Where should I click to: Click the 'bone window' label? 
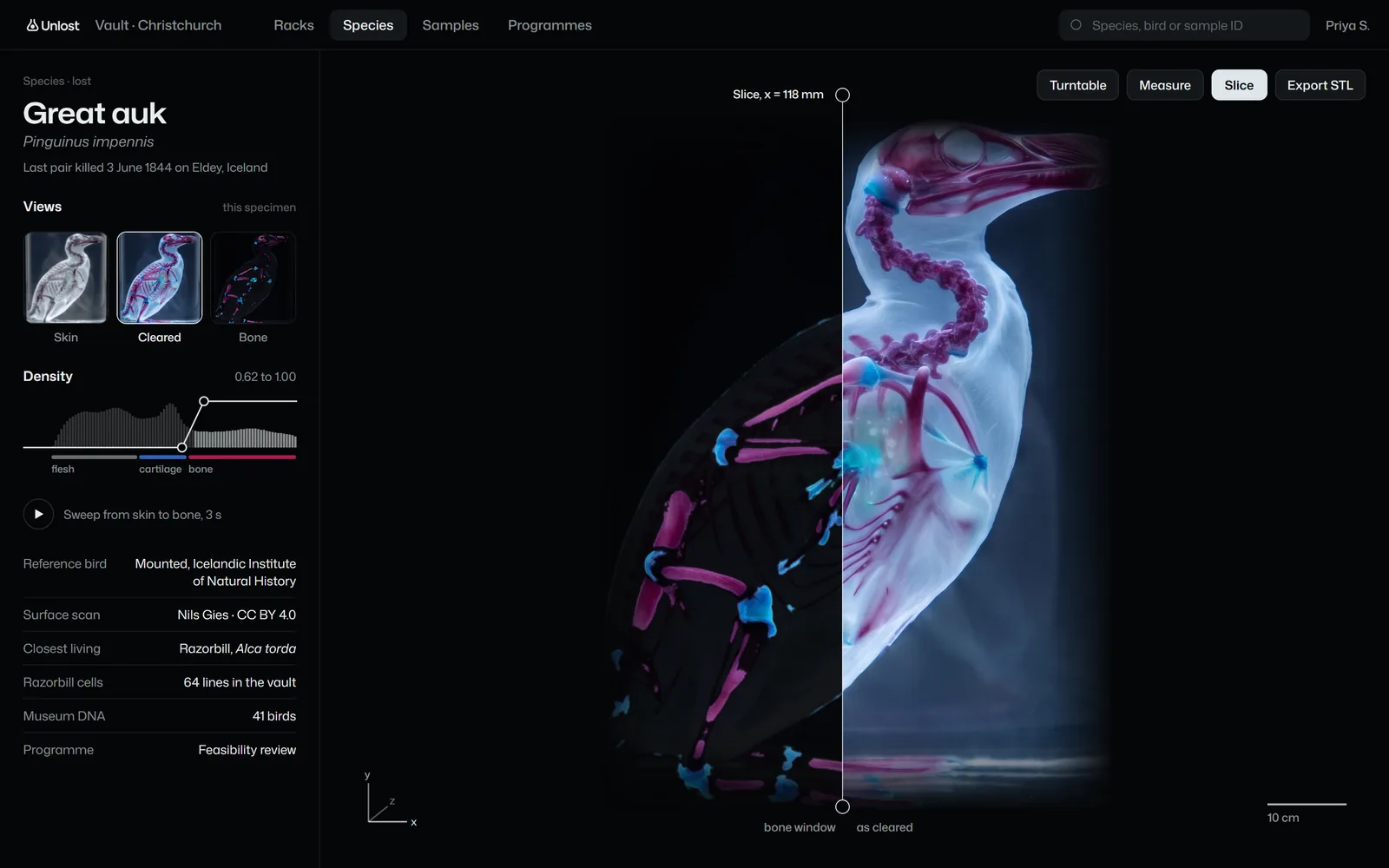tap(800, 827)
